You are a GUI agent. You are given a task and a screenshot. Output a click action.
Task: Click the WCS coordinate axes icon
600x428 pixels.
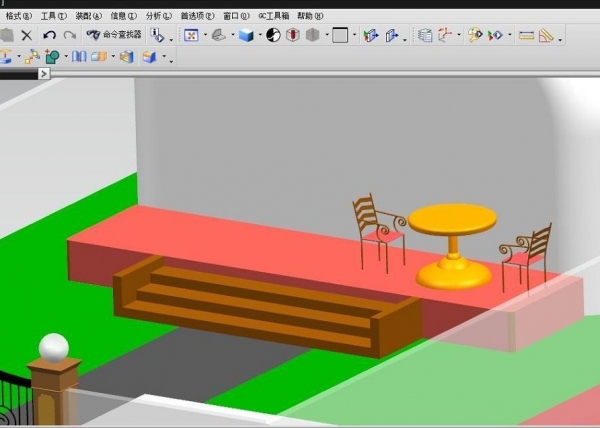point(446,35)
